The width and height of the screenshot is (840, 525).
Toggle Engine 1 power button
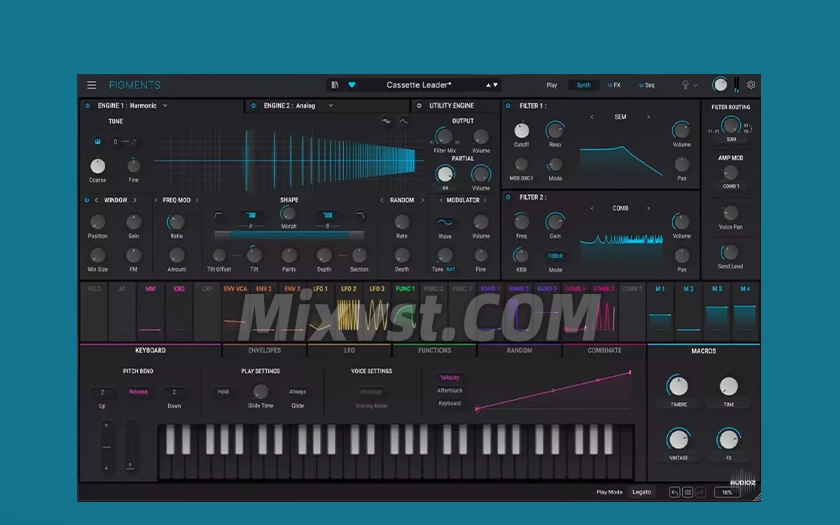tap(87, 105)
